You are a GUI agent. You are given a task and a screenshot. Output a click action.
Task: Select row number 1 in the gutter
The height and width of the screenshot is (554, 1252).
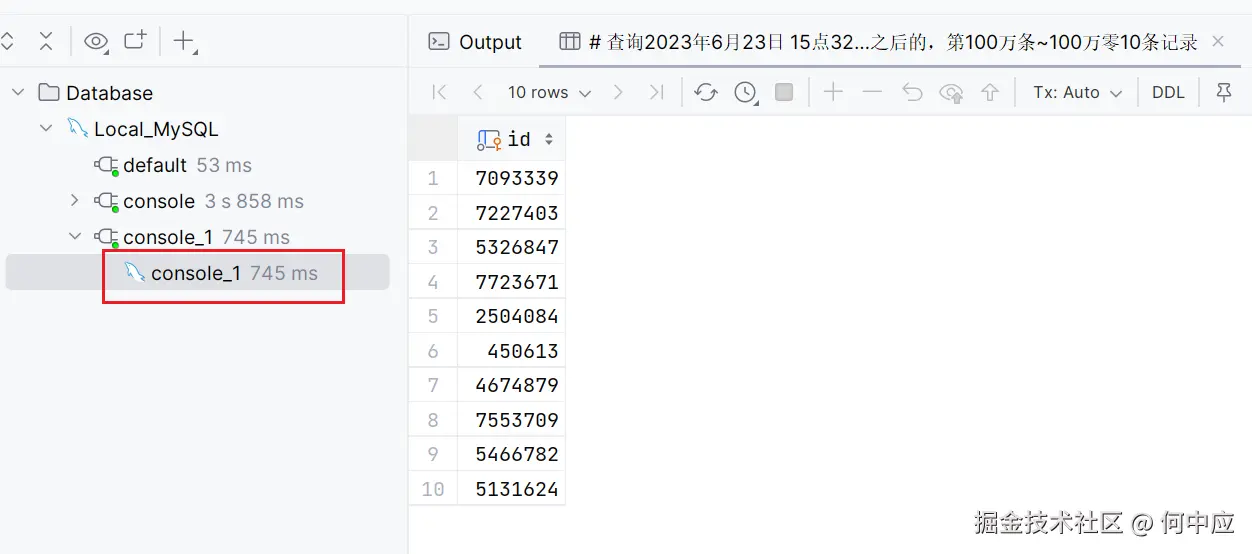(433, 178)
